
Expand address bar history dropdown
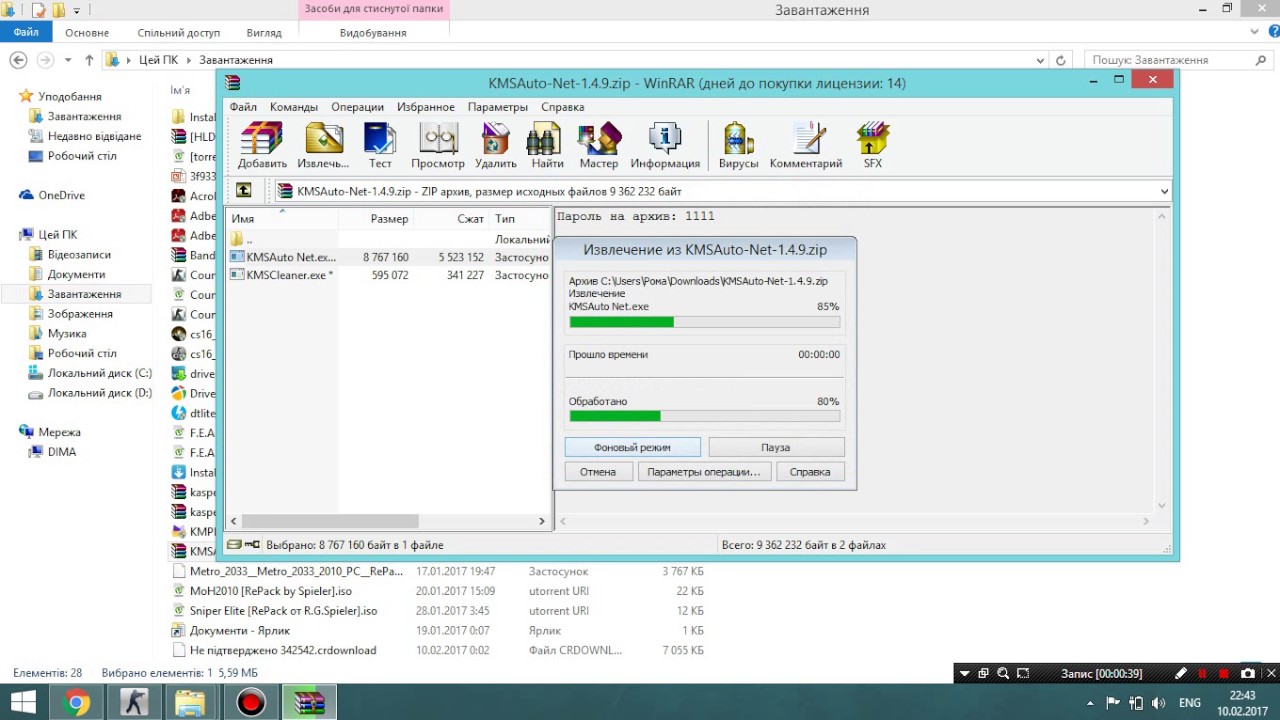(1042, 60)
